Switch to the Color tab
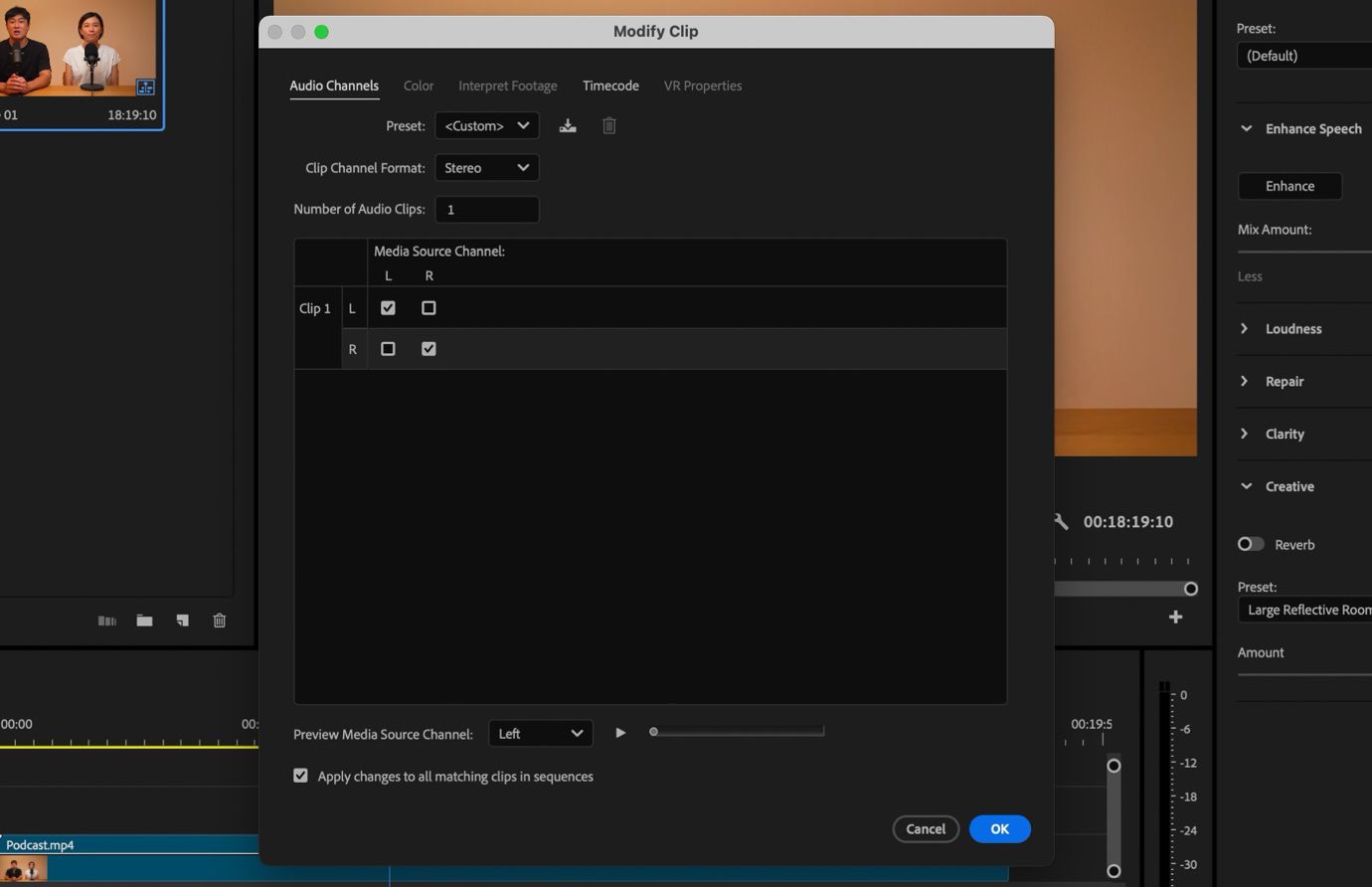 point(419,86)
